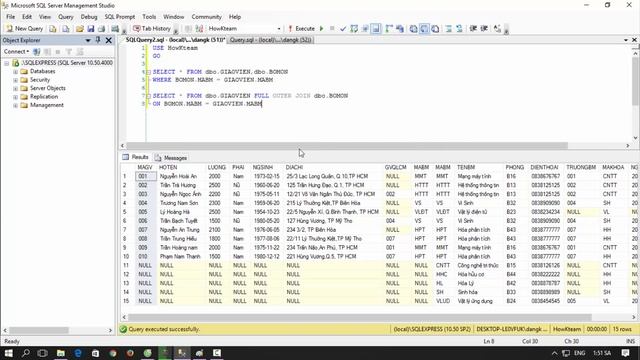Open the Tools menu
Image resolution: width=640 pixels, height=360 pixels.
149,17
